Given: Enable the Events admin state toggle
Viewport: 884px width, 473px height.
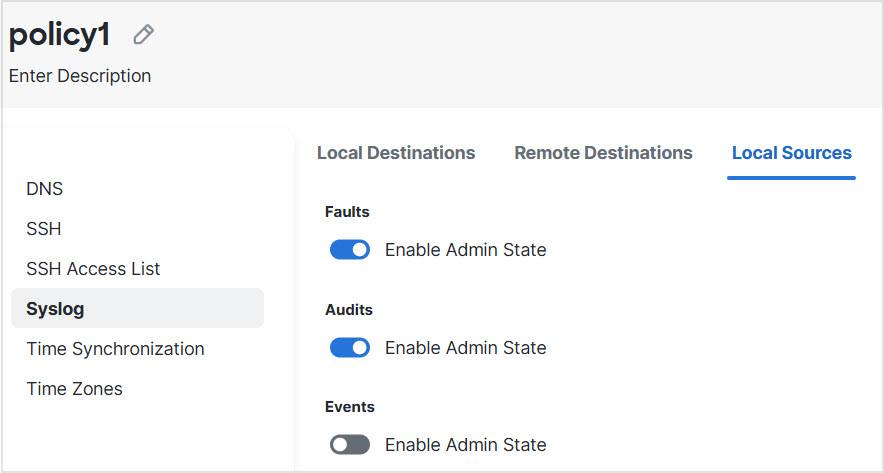Looking at the screenshot, I should point(350,445).
